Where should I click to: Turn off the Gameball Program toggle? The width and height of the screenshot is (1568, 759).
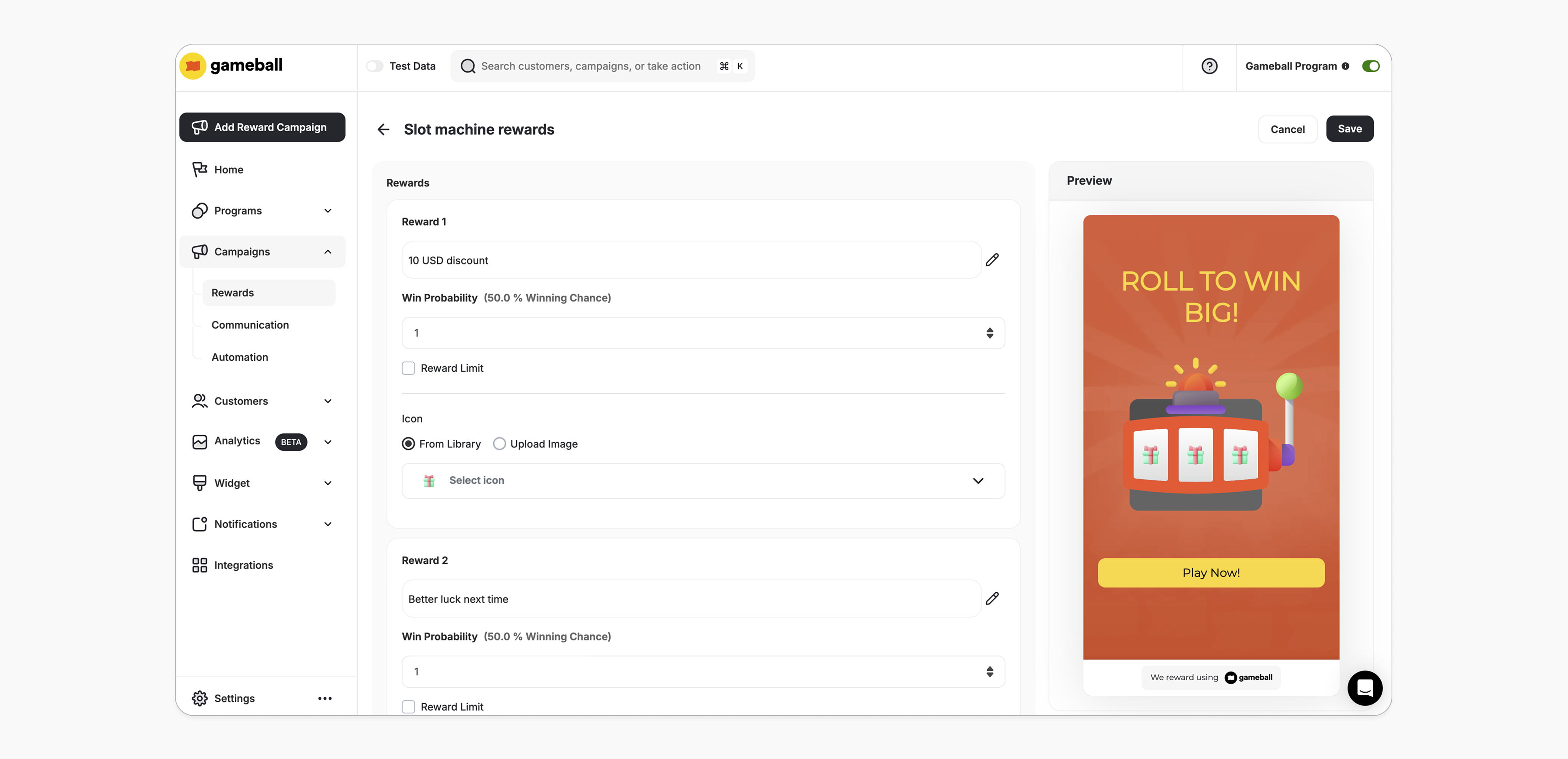pos(1370,66)
